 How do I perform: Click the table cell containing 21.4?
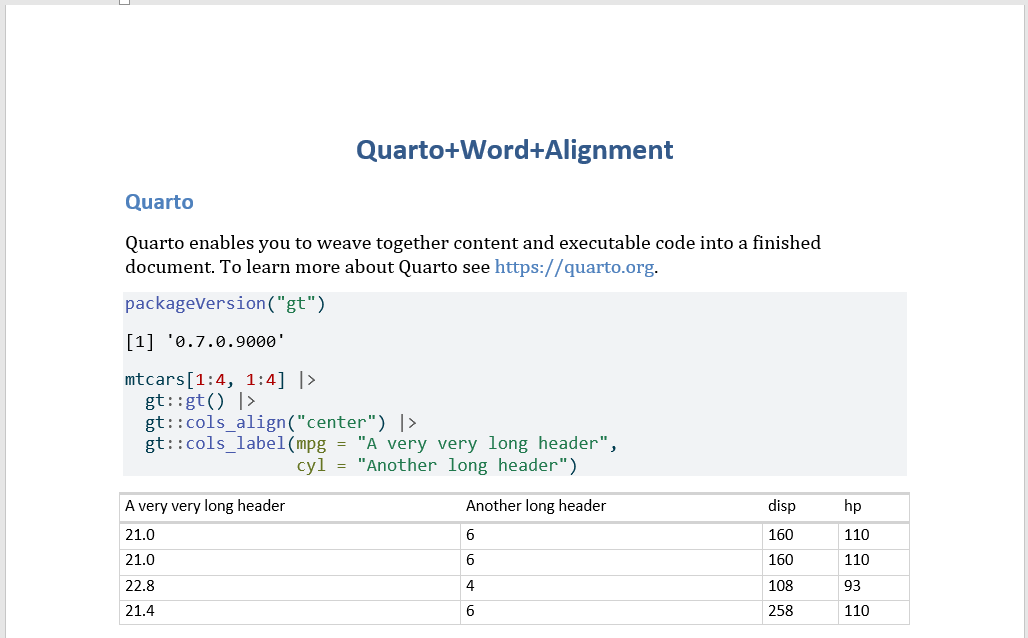(290, 611)
